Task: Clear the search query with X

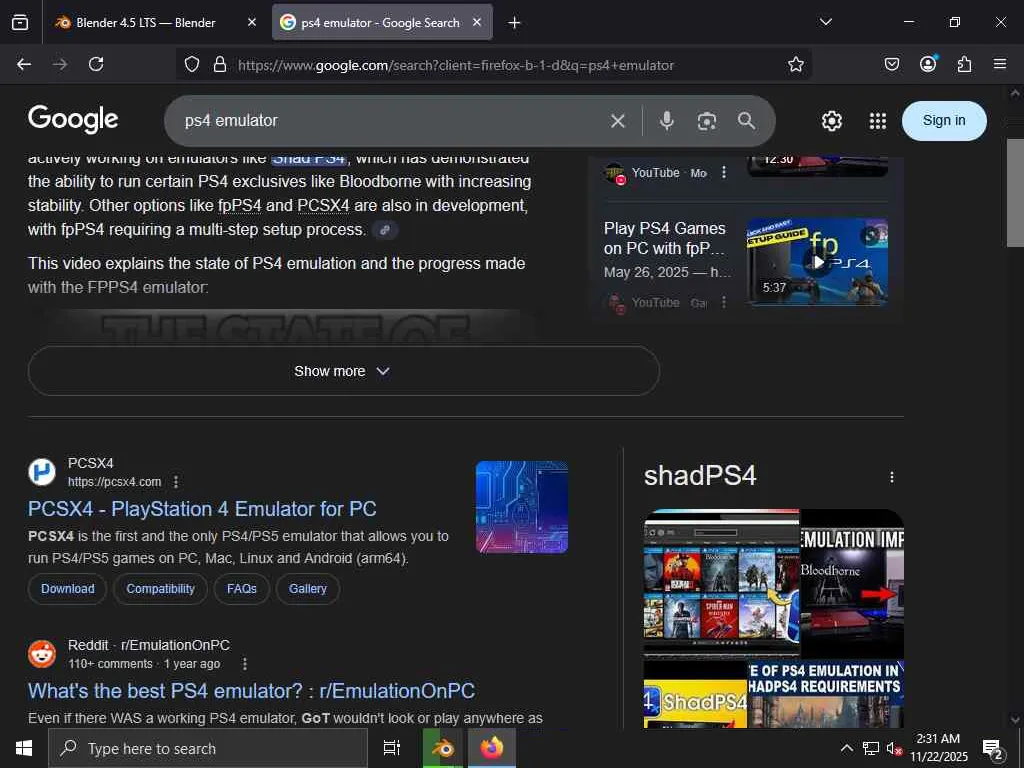Action: 618,121
